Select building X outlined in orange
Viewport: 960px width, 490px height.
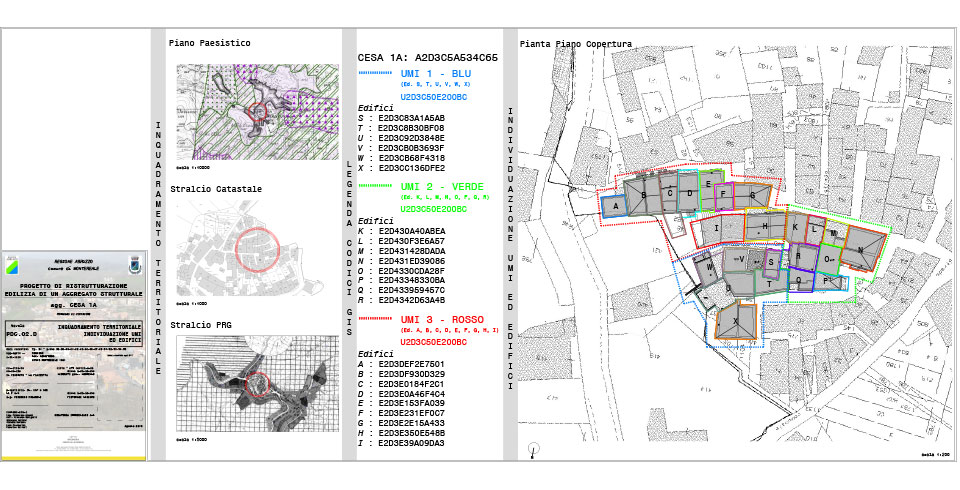[737, 322]
